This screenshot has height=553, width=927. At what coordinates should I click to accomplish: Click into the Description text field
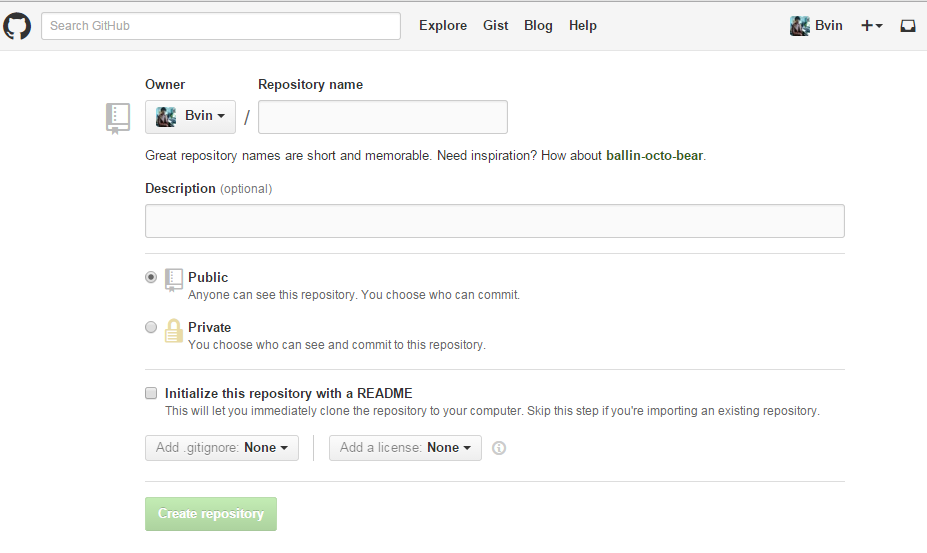click(495, 221)
